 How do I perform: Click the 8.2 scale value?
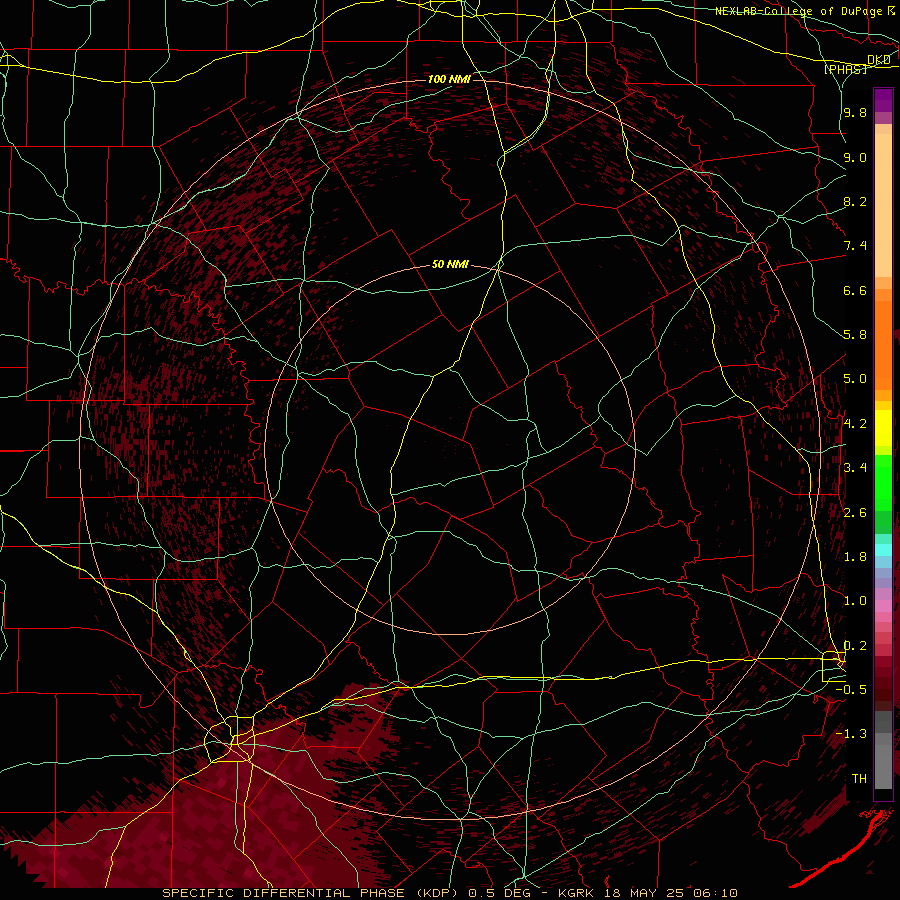(x=855, y=201)
